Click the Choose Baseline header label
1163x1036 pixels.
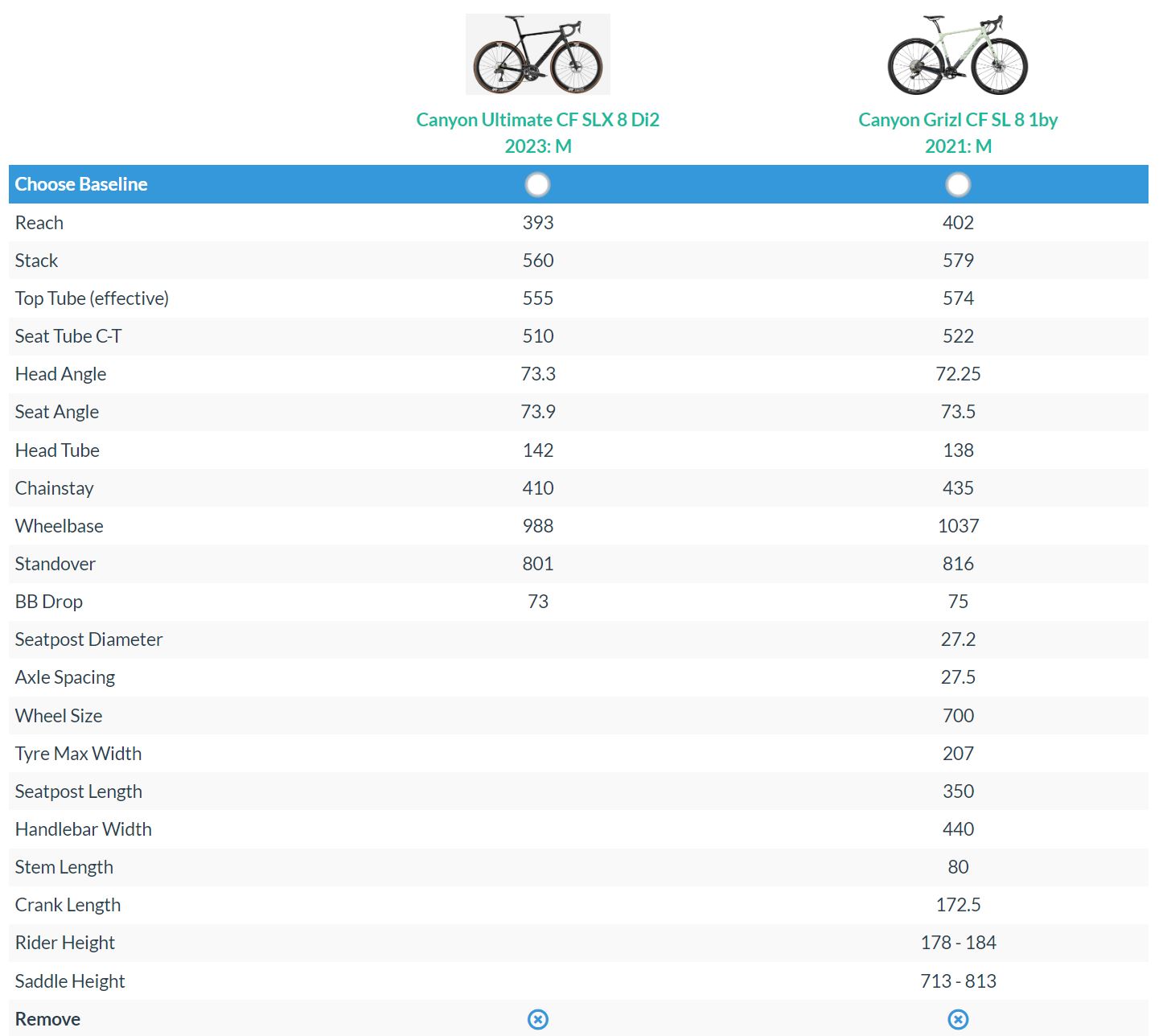point(81,184)
